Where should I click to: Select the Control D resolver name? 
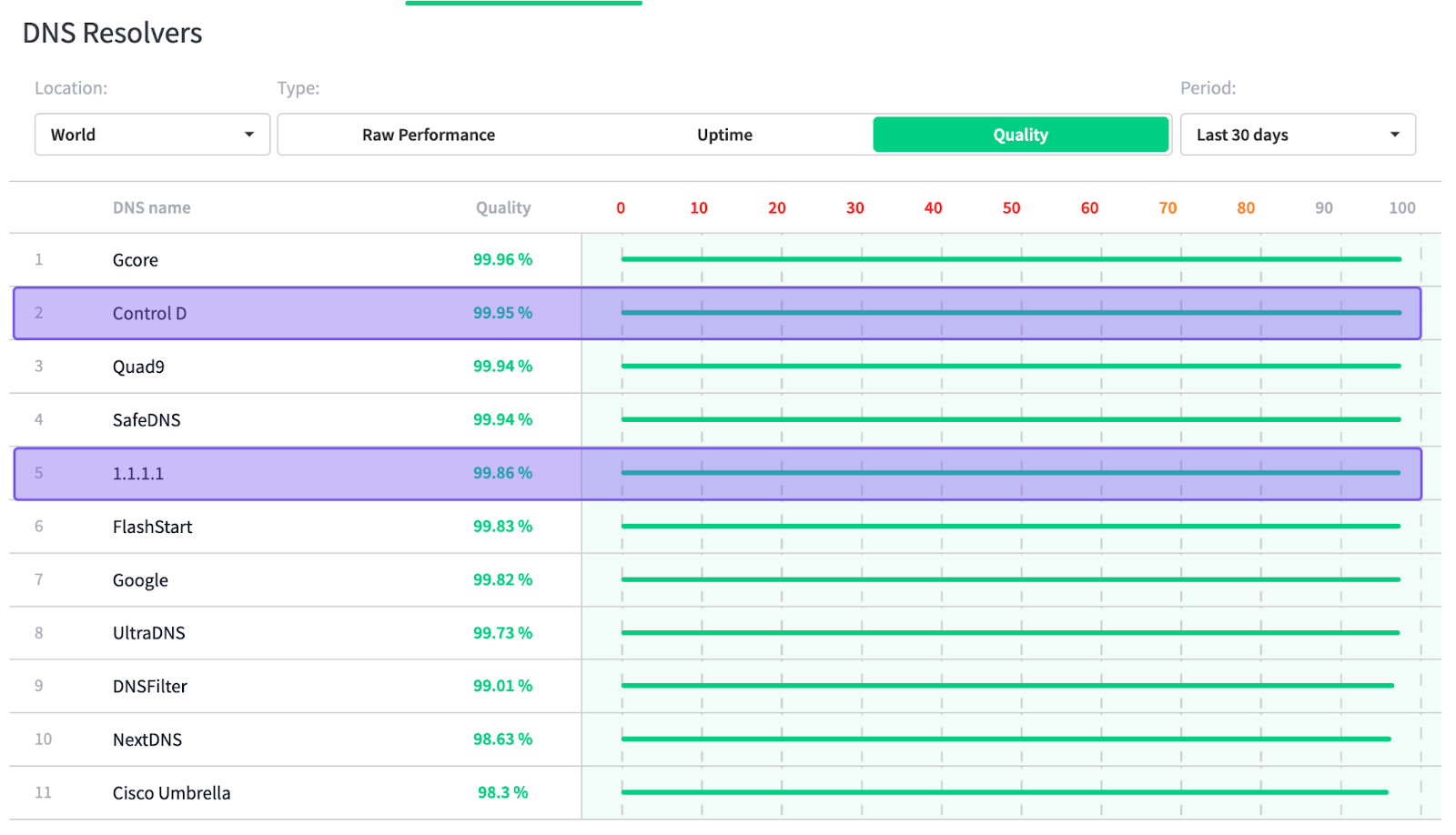pos(149,313)
